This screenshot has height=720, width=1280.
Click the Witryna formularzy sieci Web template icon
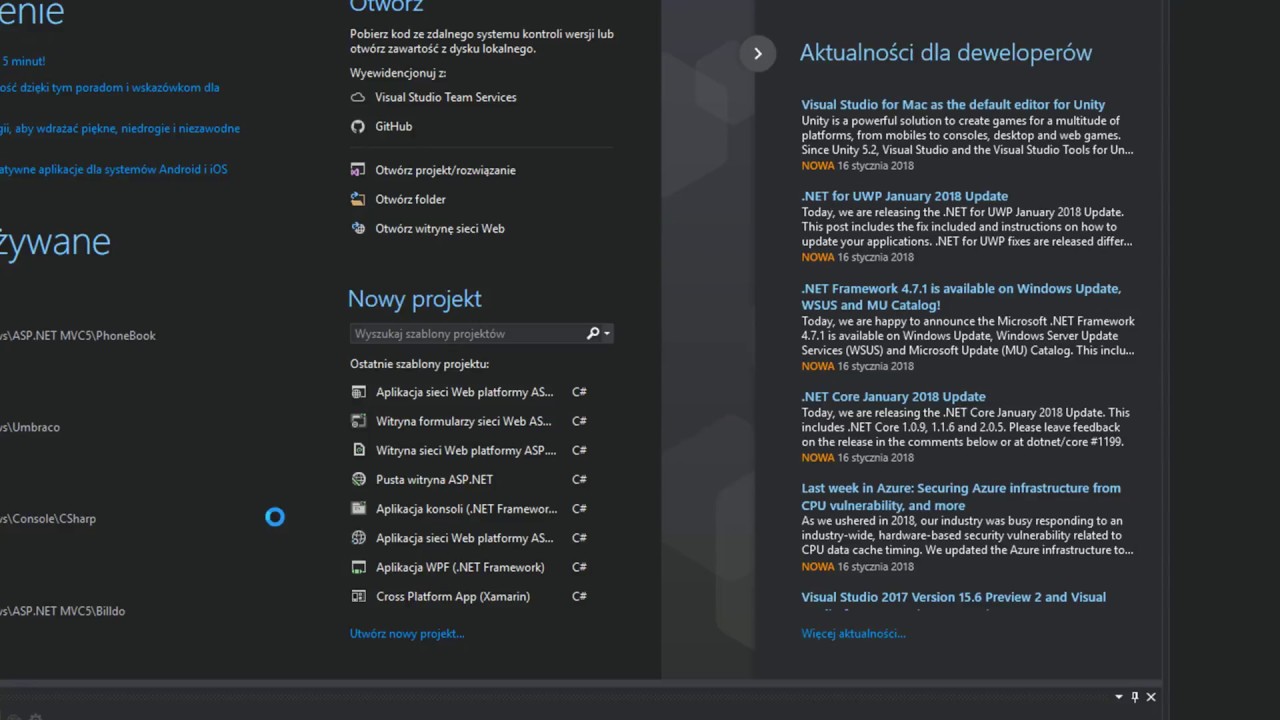pyautogui.click(x=359, y=421)
